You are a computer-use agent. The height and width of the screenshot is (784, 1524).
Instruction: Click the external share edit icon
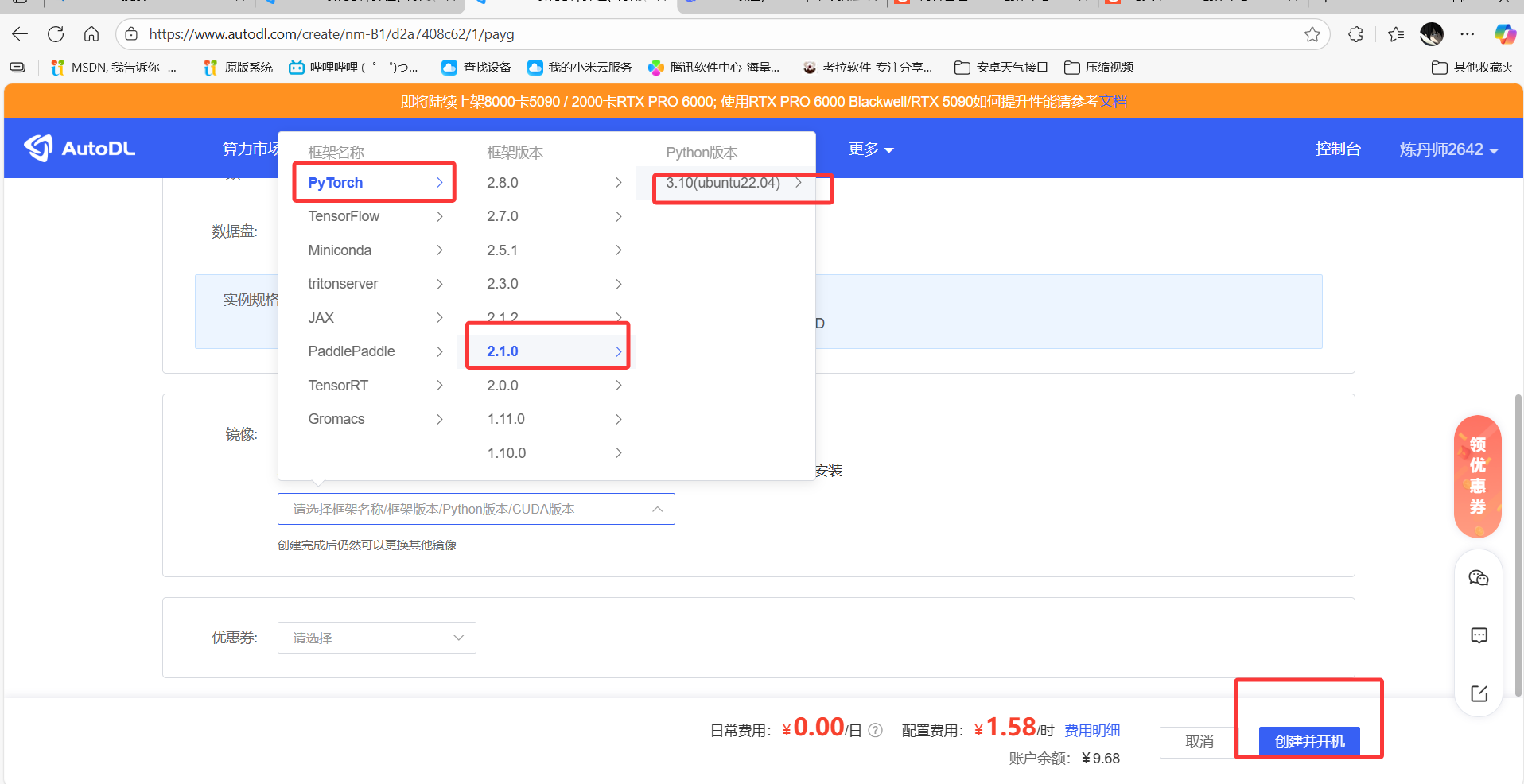[x=1479, y=693]
